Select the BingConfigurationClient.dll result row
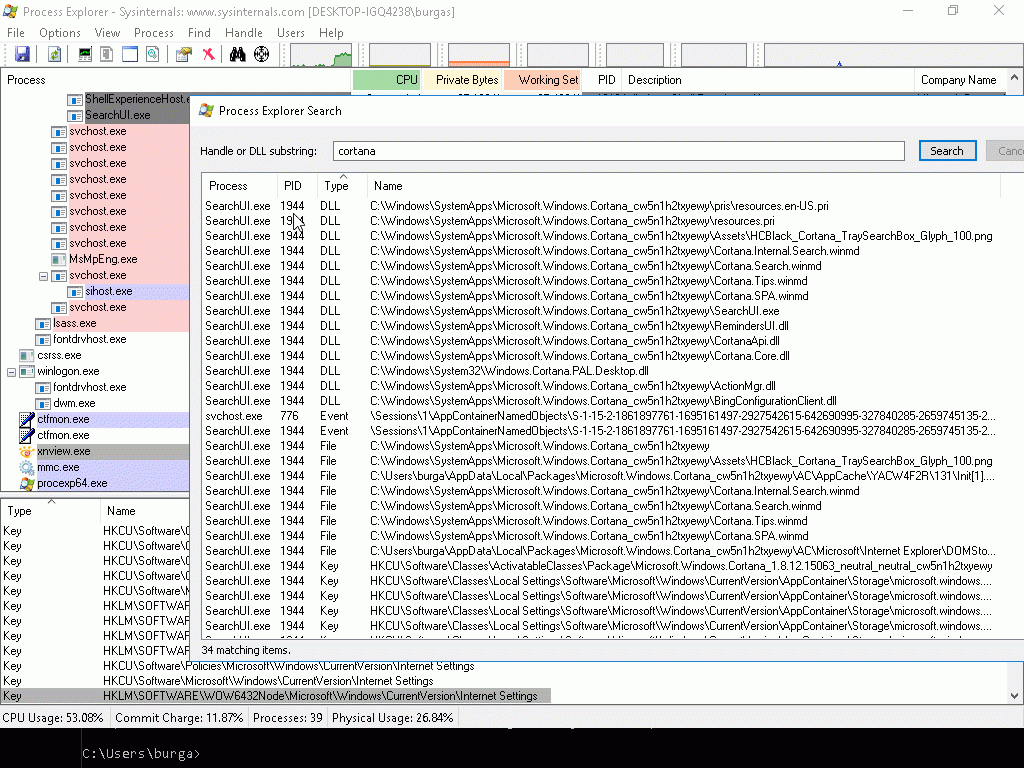The width and height of the screenshot is (1024, 768). coord(601,401)
